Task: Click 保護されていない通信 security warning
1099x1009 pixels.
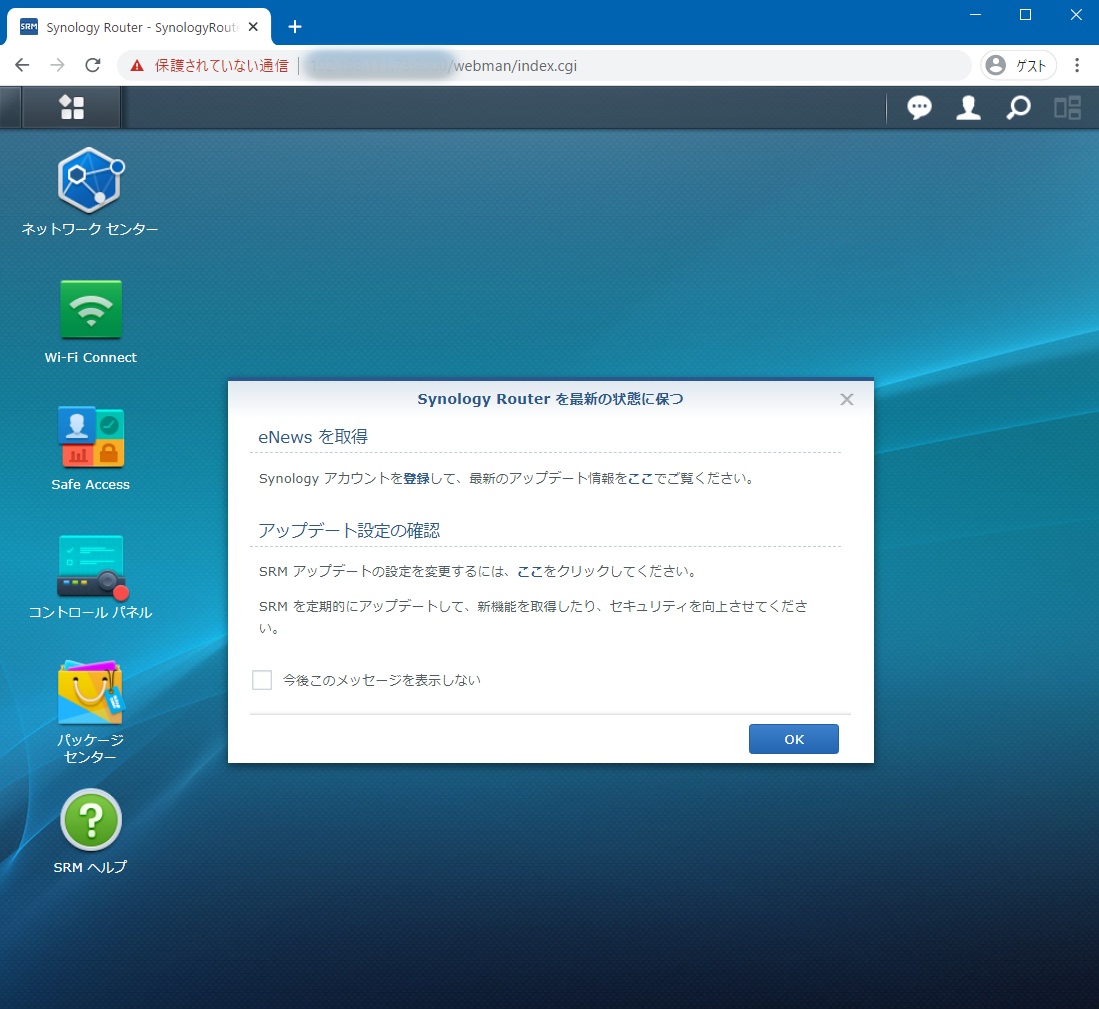Action: tap(209, 66)
